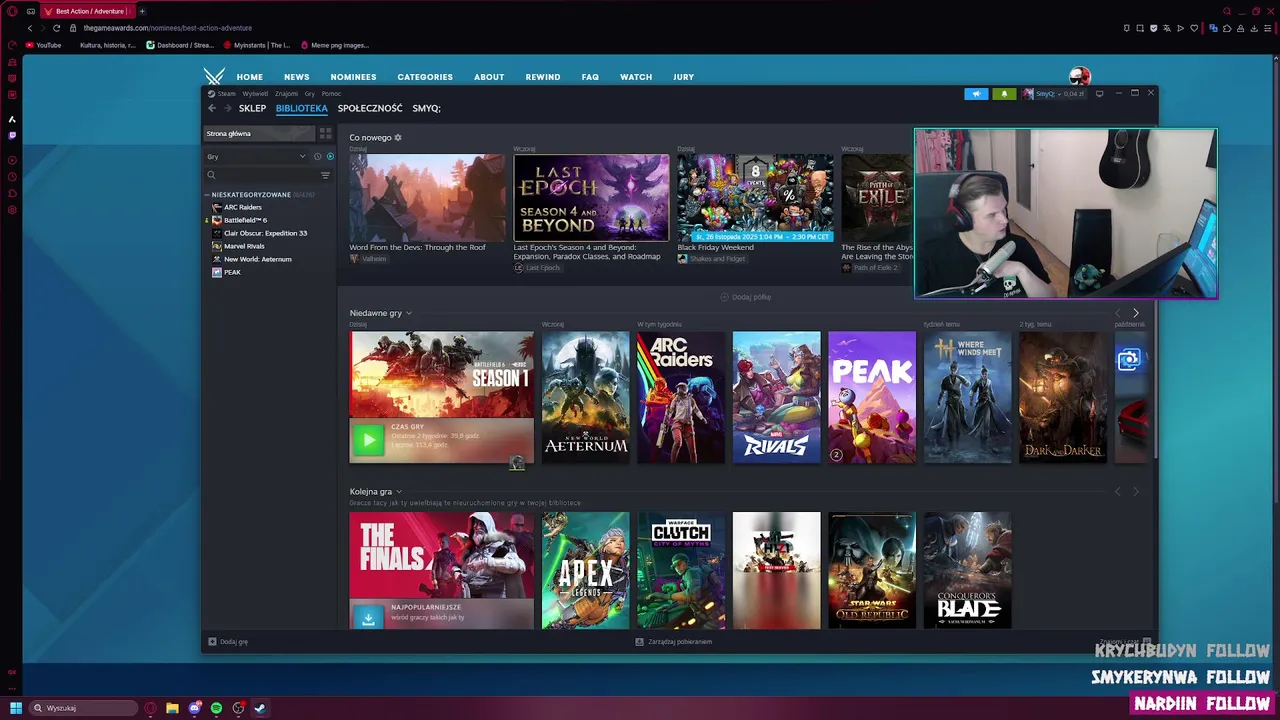Image resolution: width=1280 pixels, height=720 pixels.
Task: Click the library search field
Action: pos(262,175)
